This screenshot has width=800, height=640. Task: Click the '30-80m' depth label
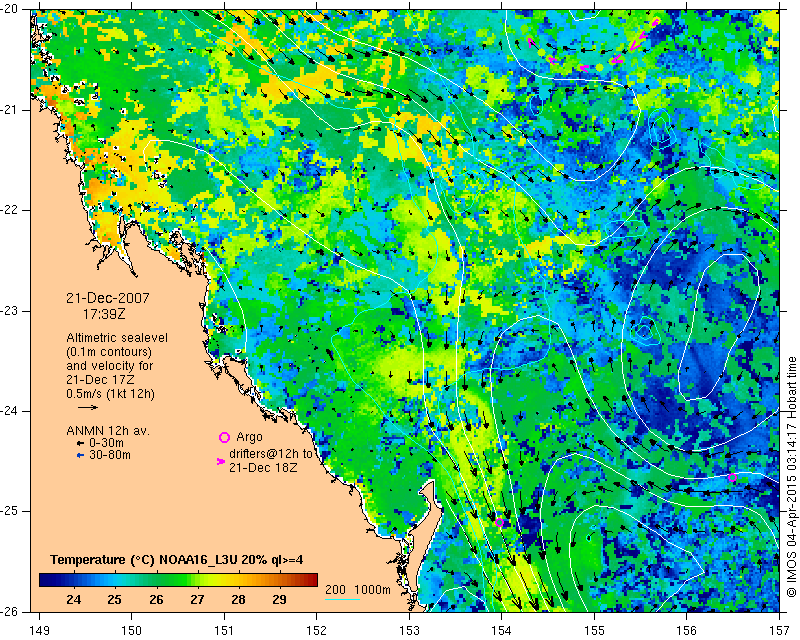click(110, 455)
